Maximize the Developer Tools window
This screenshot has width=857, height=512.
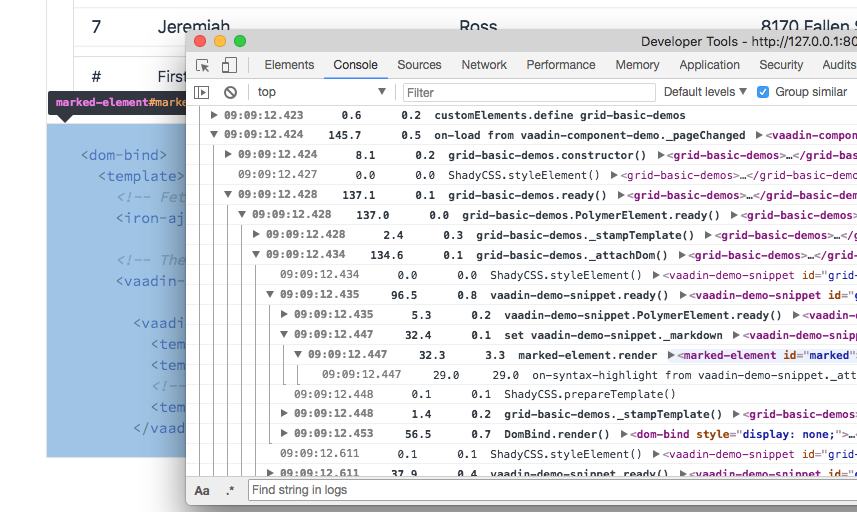tap(240, 41)
